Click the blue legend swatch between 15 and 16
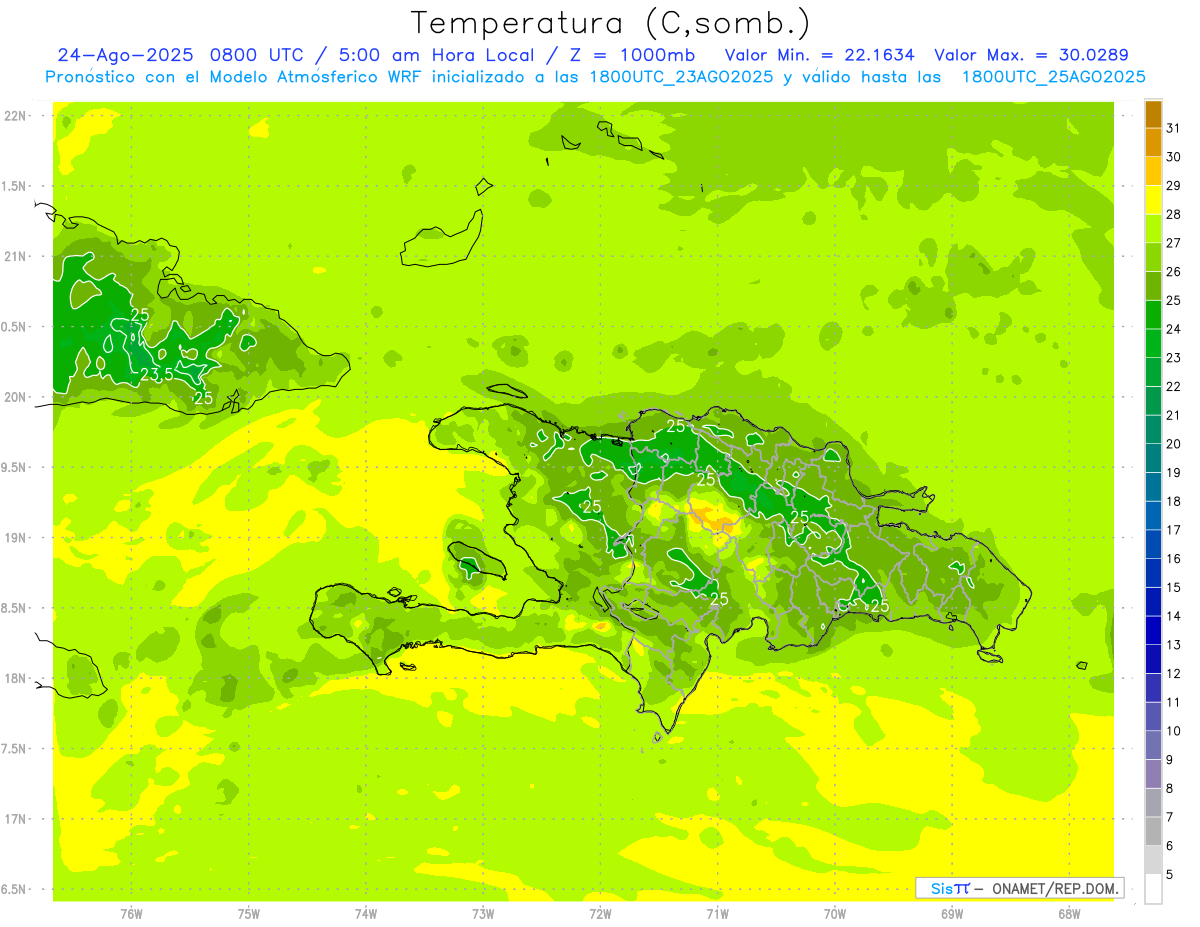This screenshot has height=927, width=1200. (x=1153, y=574)
